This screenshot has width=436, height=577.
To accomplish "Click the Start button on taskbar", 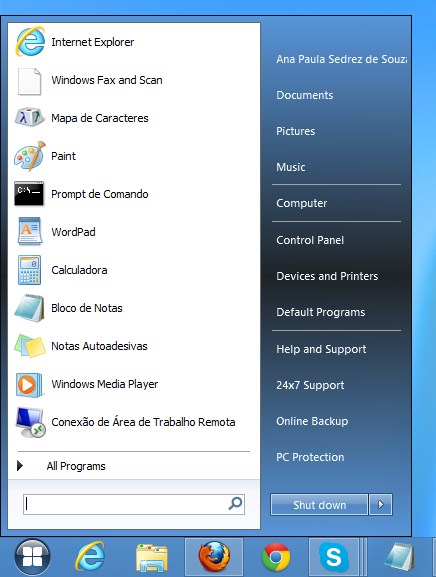I will point(32,556).
